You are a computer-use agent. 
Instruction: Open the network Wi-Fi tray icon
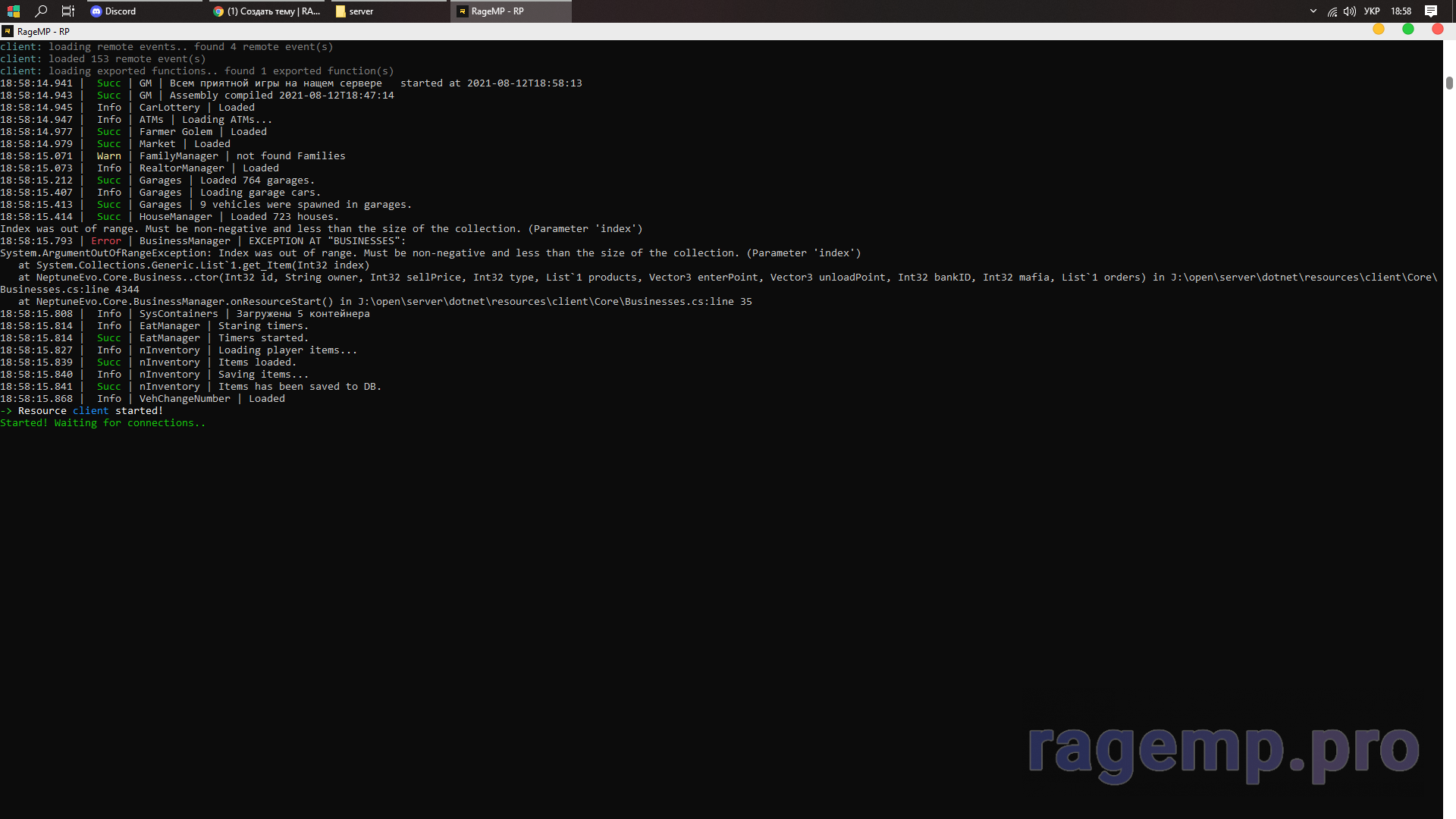[1332, 11]
